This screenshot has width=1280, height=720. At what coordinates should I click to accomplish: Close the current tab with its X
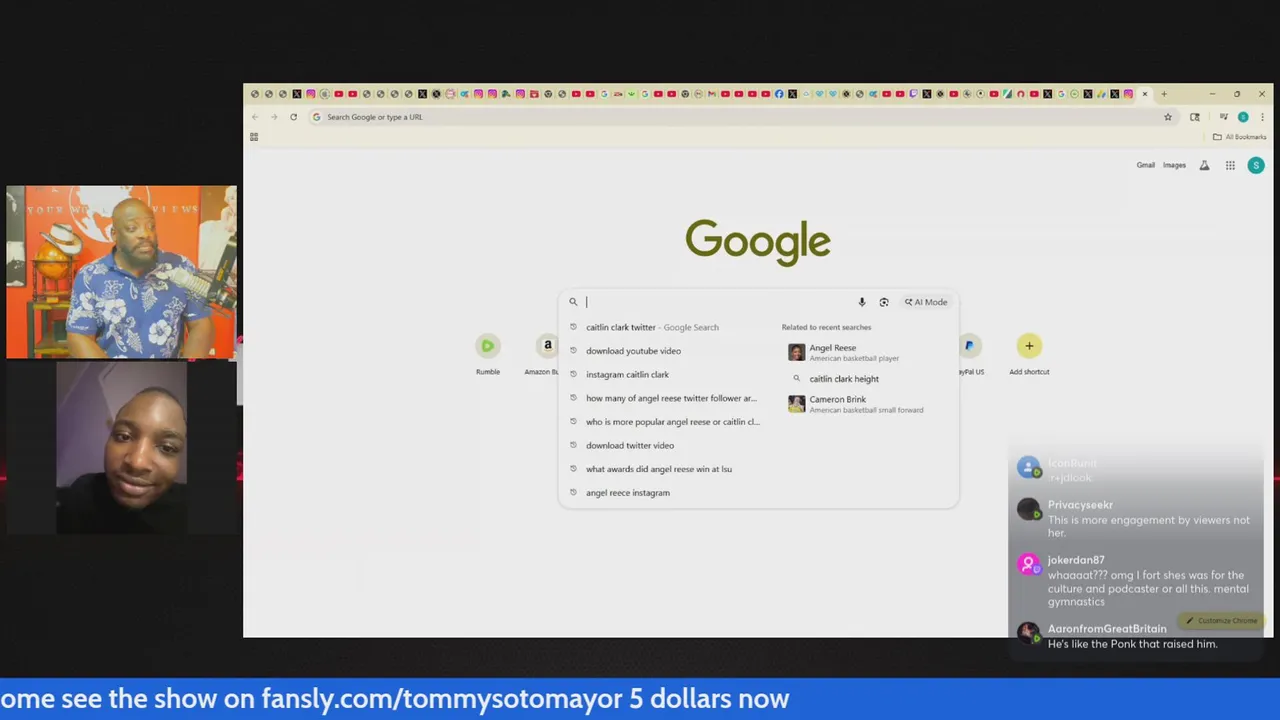click(1145, 94)
